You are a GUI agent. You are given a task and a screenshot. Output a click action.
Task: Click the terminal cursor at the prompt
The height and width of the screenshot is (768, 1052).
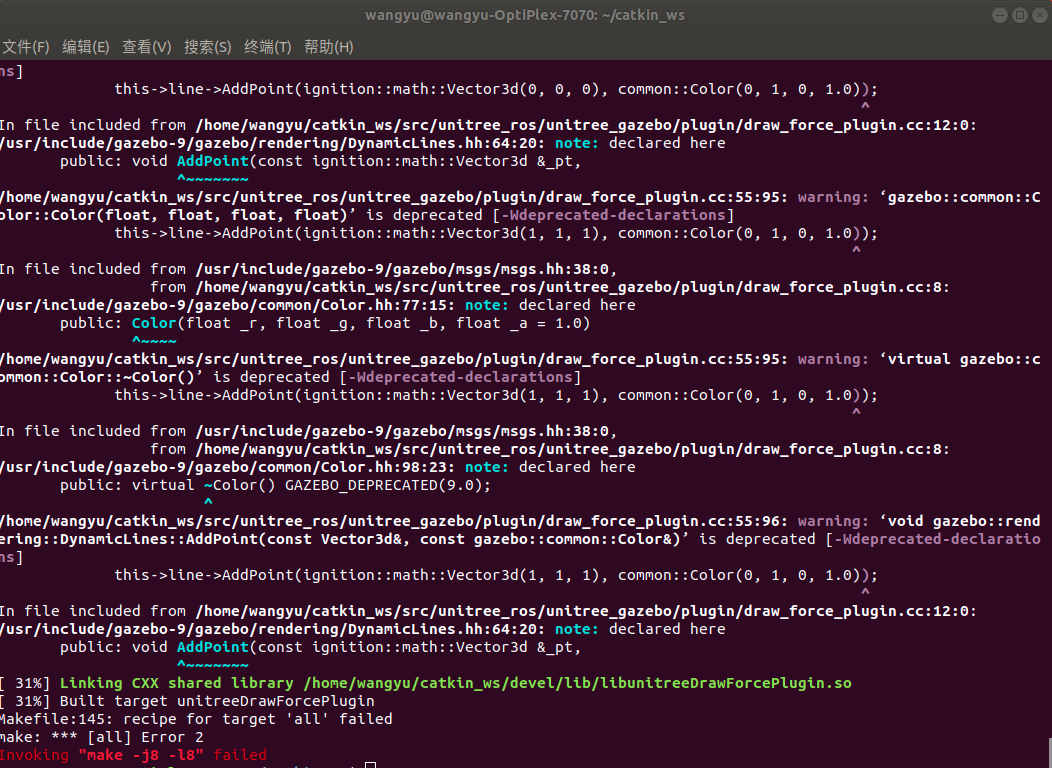coord(370,765)
